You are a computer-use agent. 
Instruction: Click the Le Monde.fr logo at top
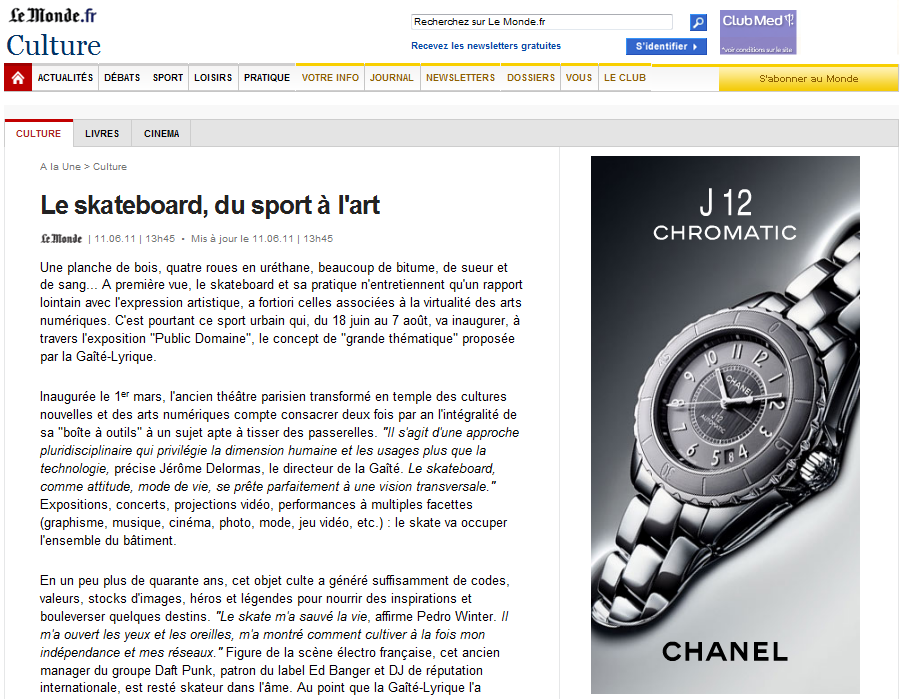54,17
